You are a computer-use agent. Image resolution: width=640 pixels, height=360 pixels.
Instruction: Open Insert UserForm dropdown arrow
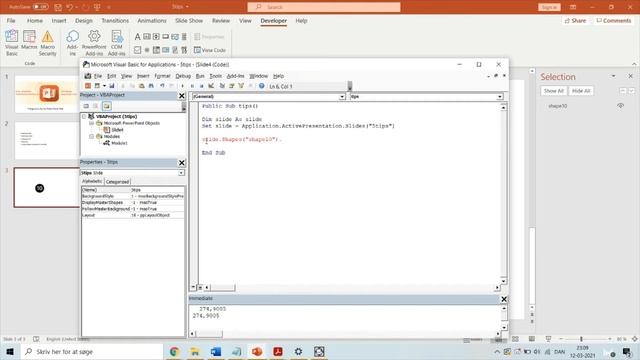[x=104, y=86]
